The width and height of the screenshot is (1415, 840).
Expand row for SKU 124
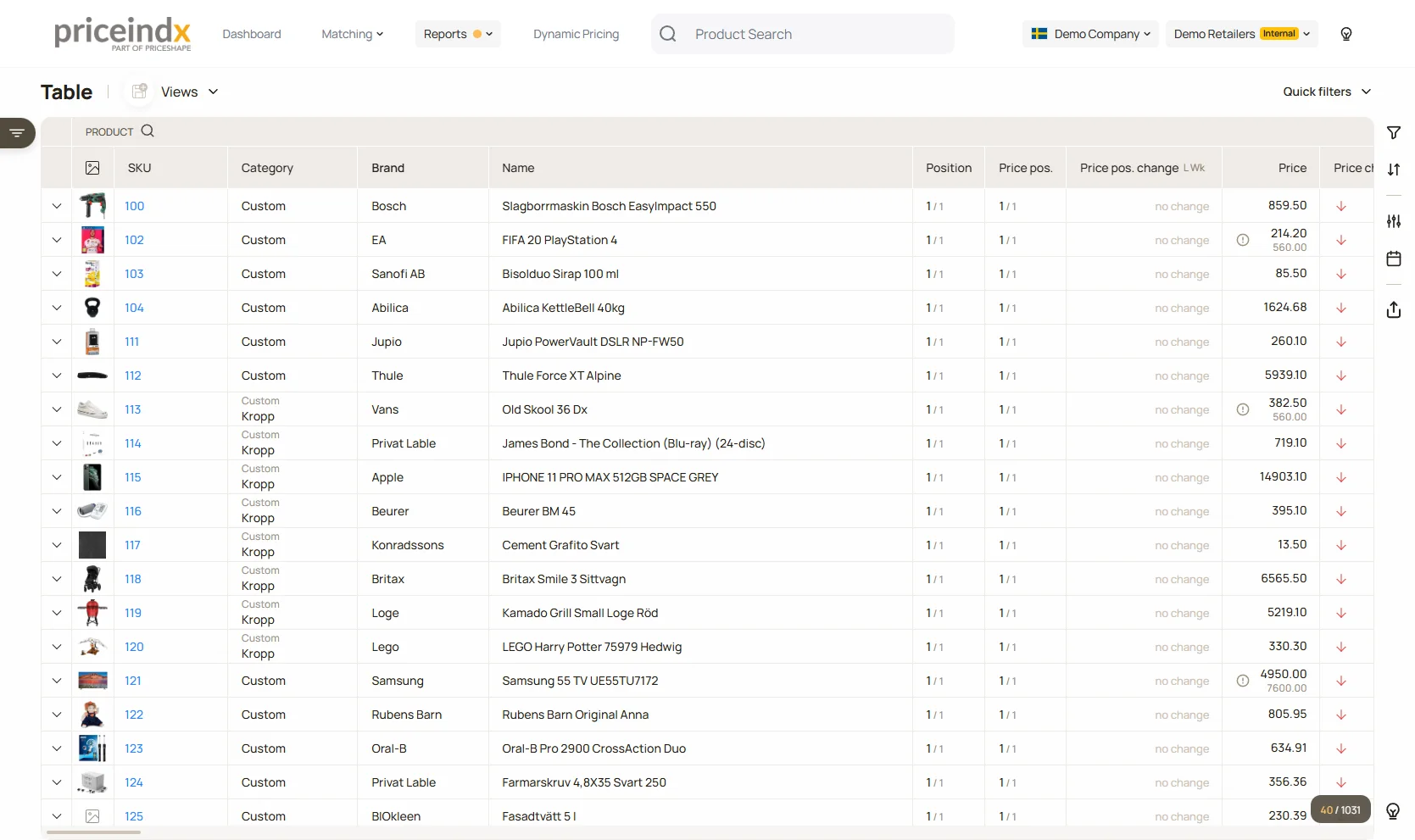tap(57, 782)
